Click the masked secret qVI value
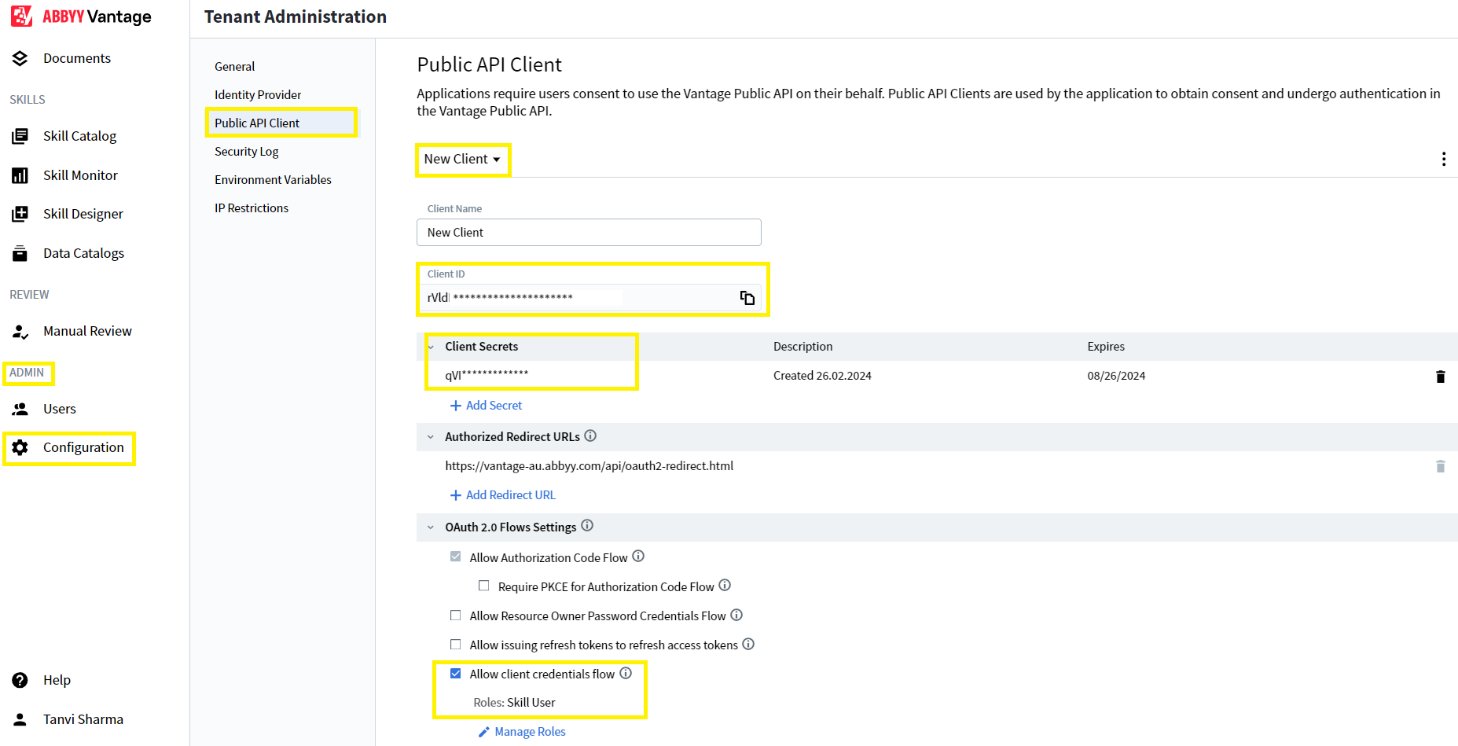Viewport: 1458px width, 746px height. click(x=487, y=376)
